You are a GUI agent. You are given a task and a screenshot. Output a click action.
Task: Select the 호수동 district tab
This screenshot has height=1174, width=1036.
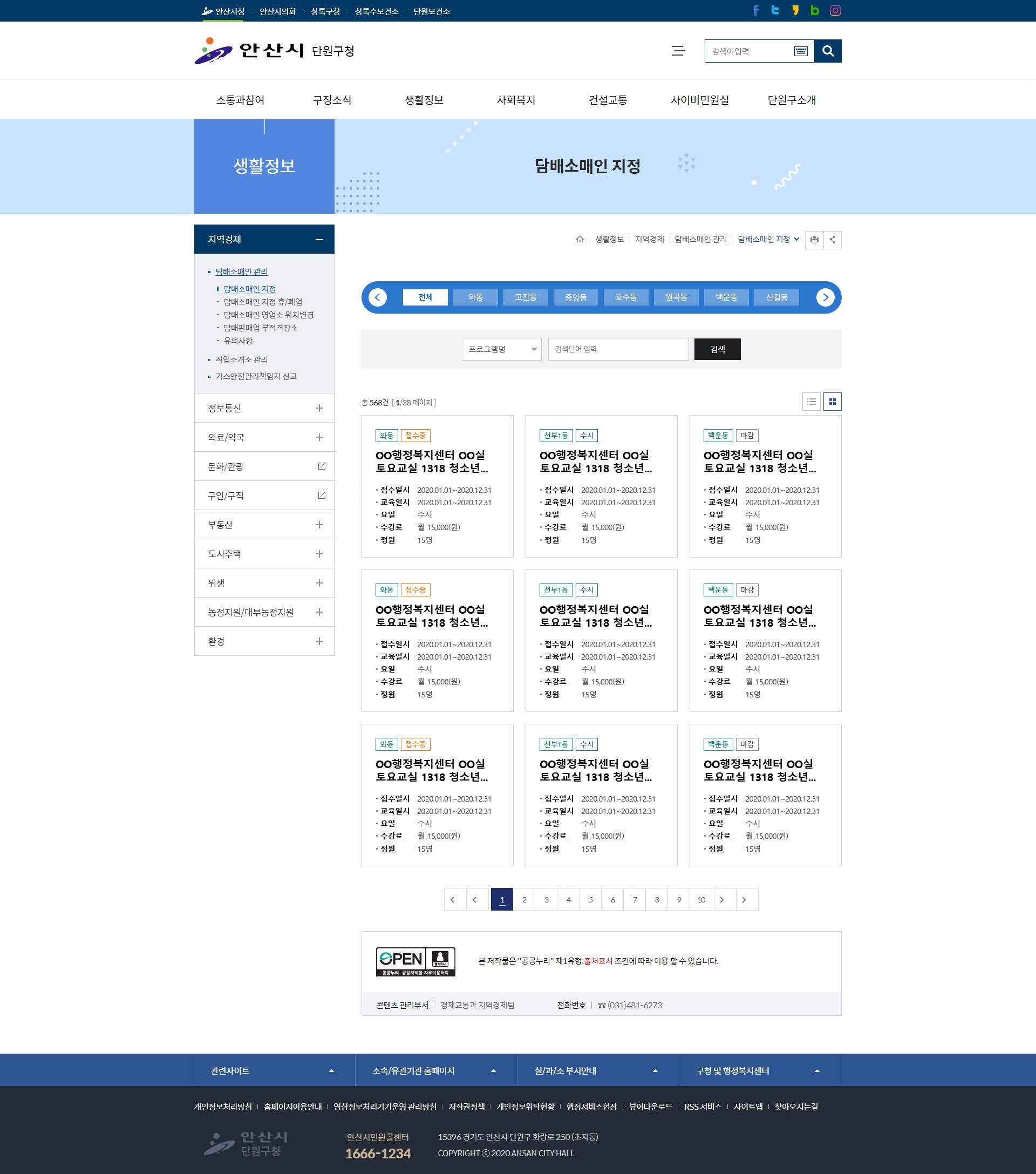[626, 297]
